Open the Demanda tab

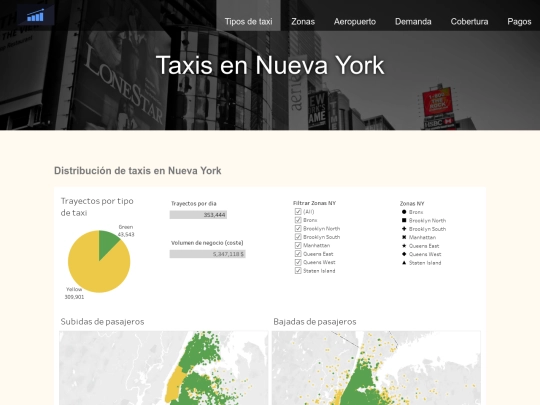[413, 21]
